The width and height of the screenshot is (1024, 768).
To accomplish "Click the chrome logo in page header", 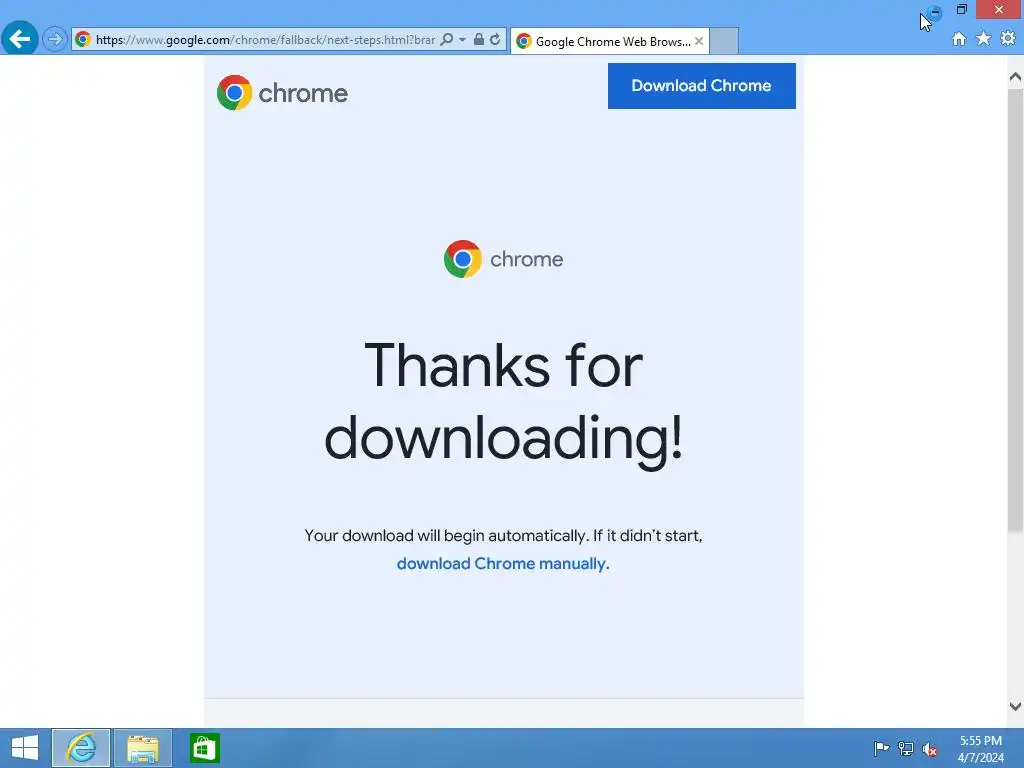I will tap(282, 93).
